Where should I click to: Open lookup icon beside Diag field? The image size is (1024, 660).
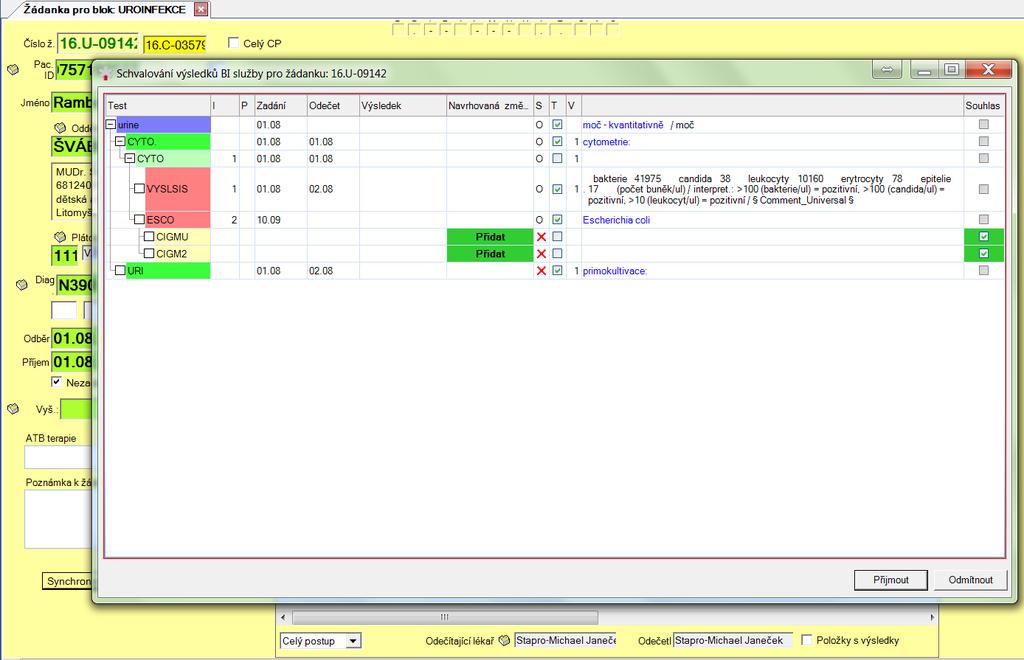click(22, 284)
